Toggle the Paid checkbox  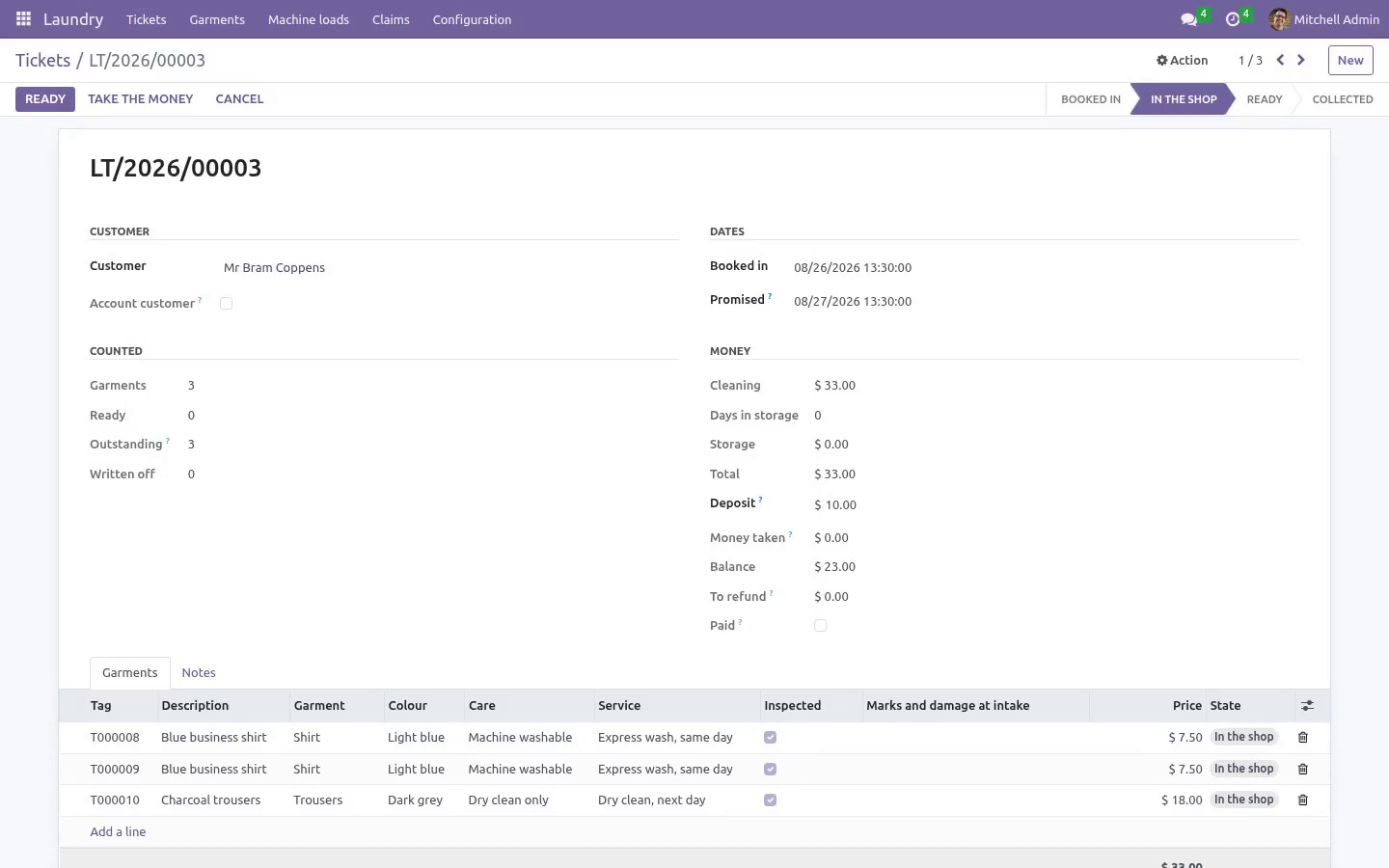[x=821, y=626]
